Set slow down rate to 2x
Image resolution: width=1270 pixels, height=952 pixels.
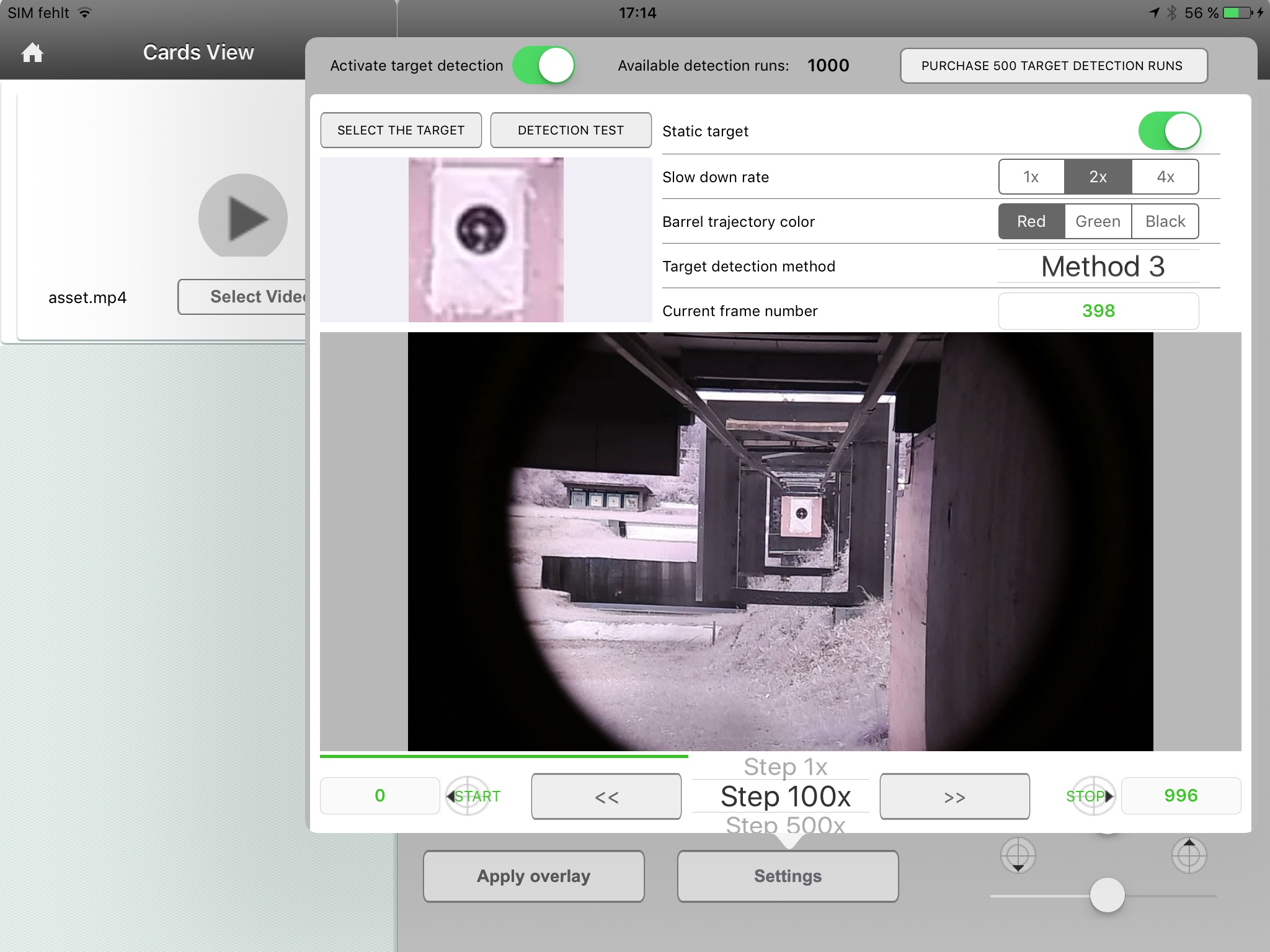point(1098,177)
